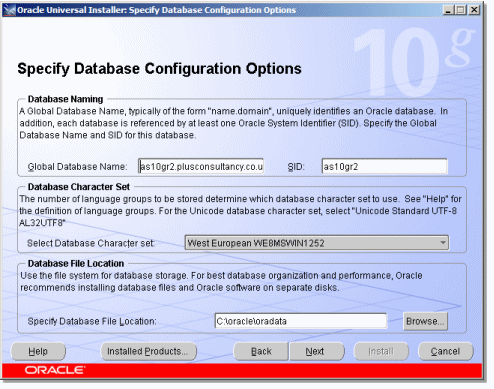Open Installed Products... list

pyautogui.click(x=148, y=351)
